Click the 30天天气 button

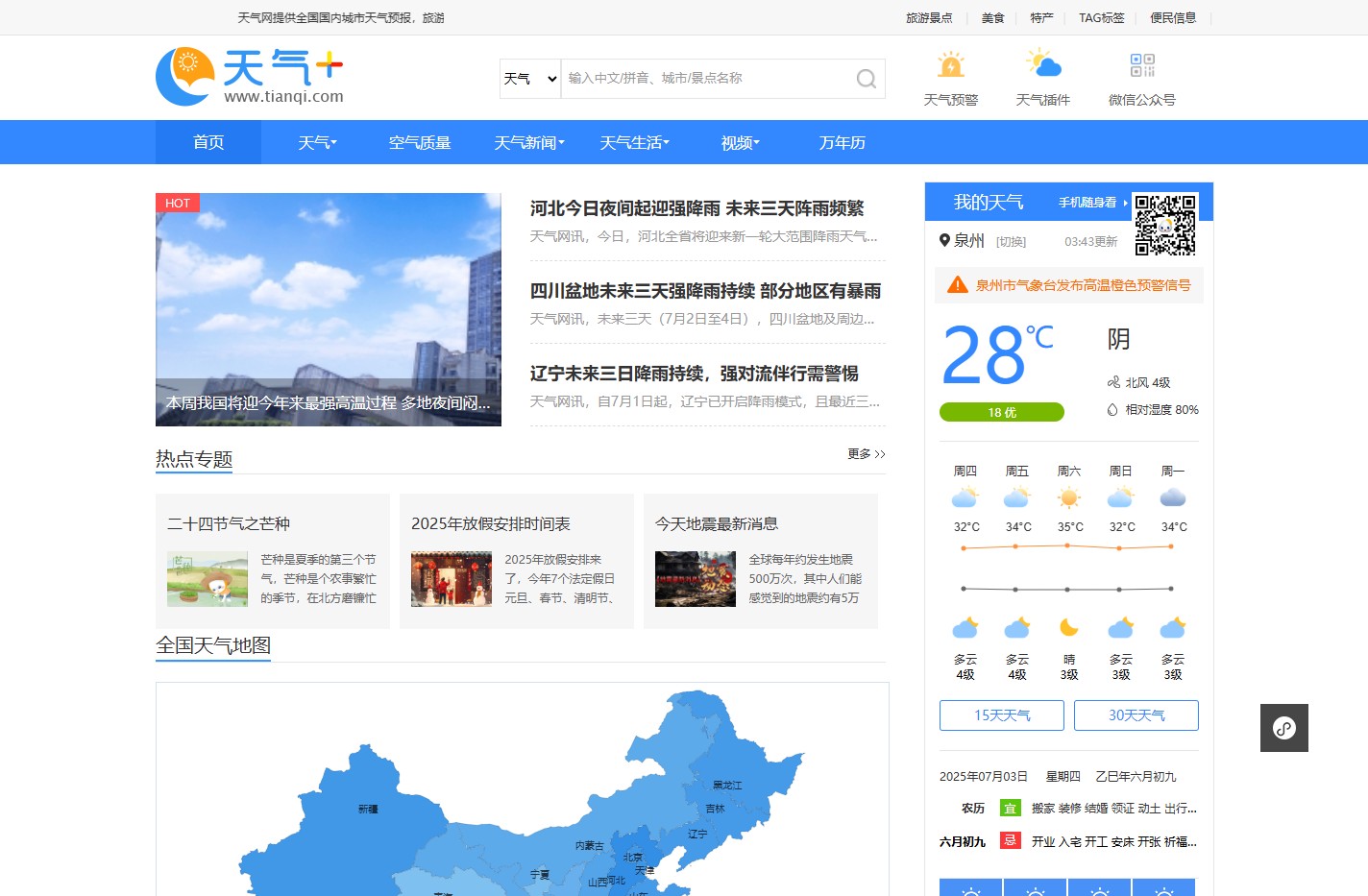(x=1136, y=715)
